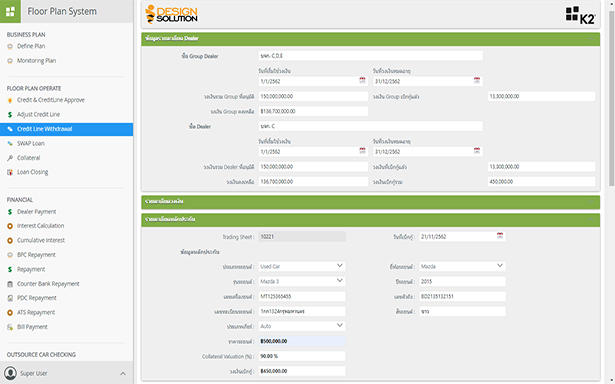This screenshot has height=384, width=615.
Task: Click the Counter Bank Repayment icon
Action: point(10,284)
